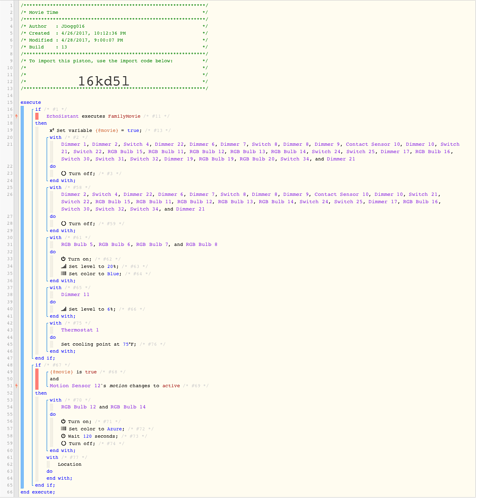Click Motion Sensor 12's motion condition
Image resolution: width=479 pixels, height=500 pixels.
pos(115,386)
